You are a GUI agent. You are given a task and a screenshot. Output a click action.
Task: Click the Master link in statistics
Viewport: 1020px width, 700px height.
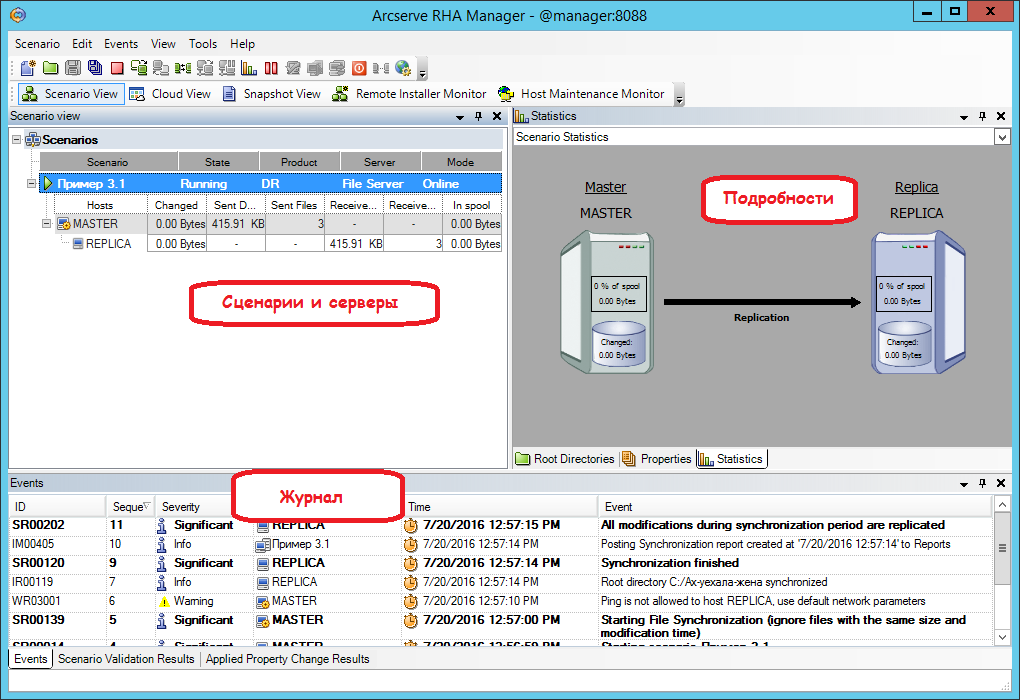[605, 187]
